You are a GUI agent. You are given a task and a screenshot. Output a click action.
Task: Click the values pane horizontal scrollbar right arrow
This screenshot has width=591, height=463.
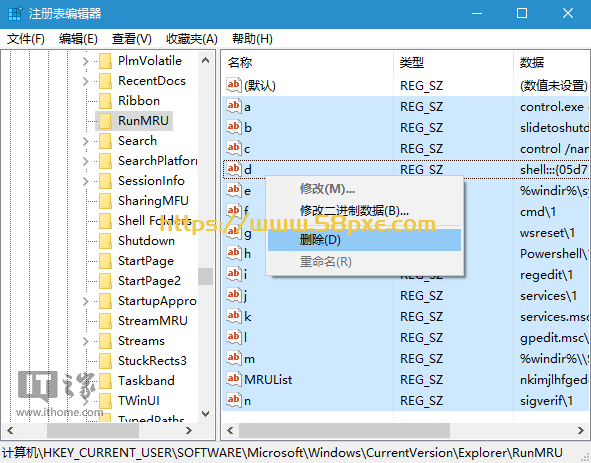click(581, 430)
